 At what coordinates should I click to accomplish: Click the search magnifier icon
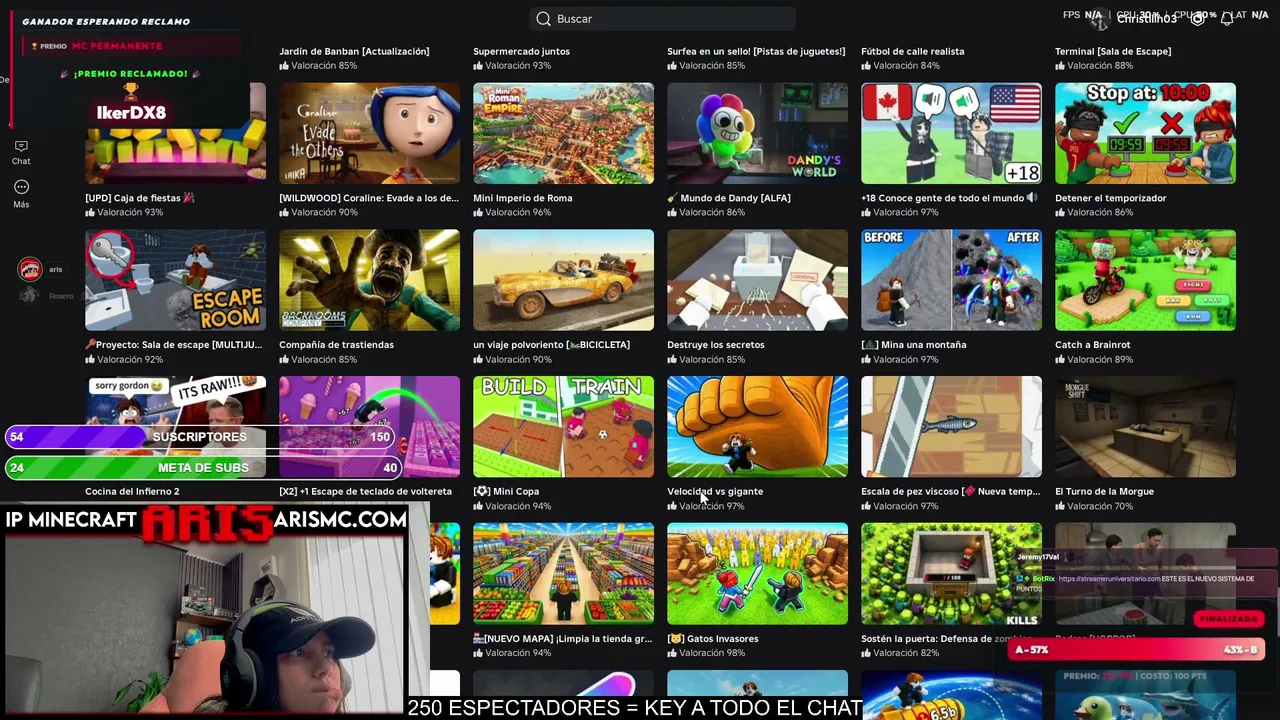coord(543,19)
